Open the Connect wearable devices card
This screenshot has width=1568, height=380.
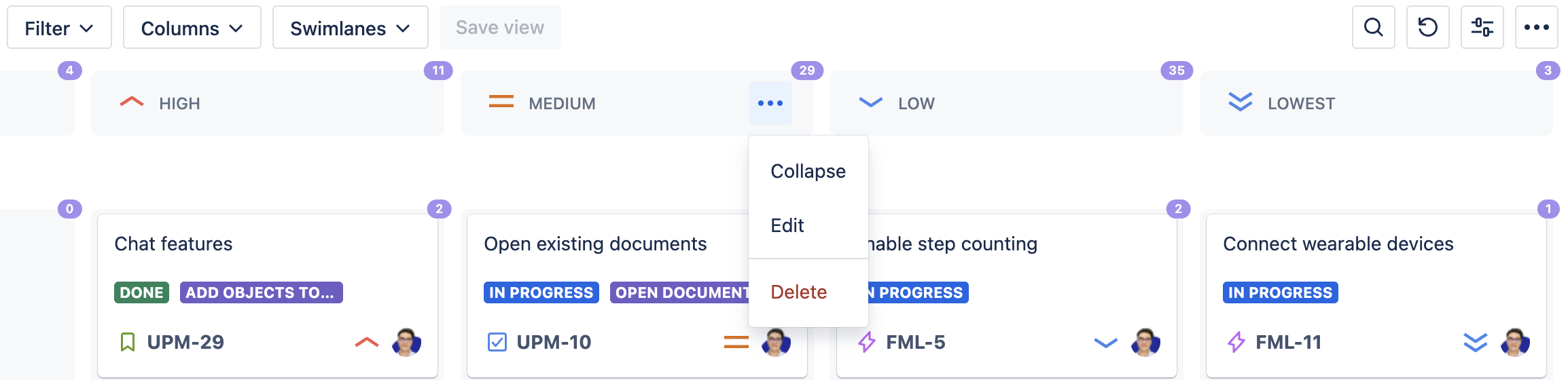[x=1338, y=244]
